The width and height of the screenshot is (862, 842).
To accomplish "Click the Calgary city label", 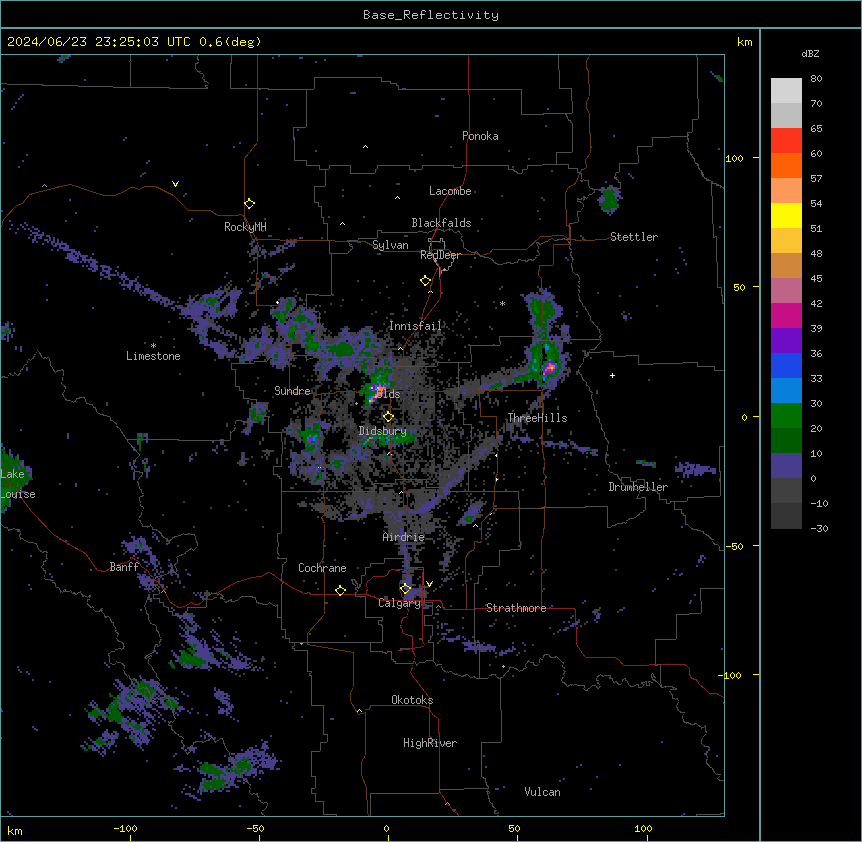I will point(399,603).
